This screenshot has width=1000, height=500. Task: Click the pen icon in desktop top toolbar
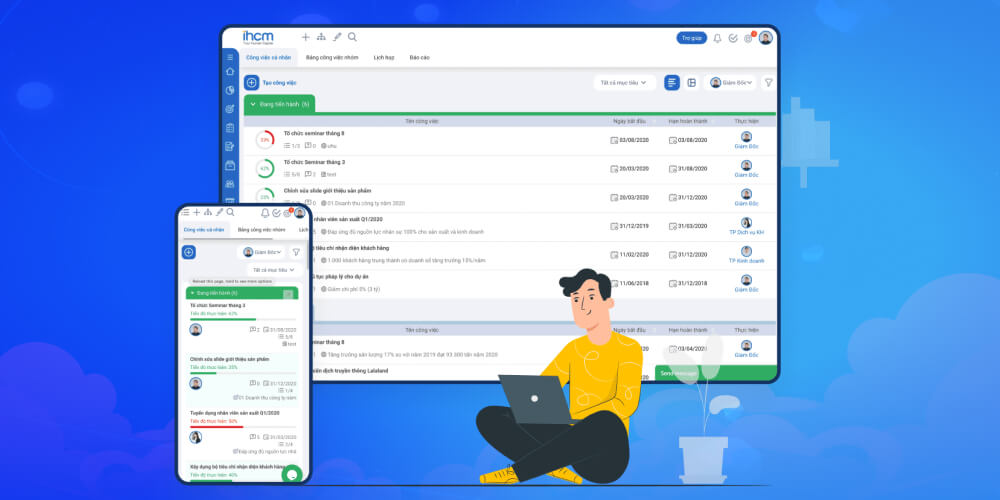pyautogui.click(x=337, y=37)
